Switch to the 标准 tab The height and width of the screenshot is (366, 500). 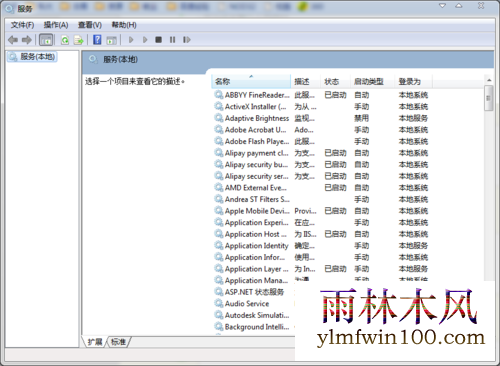(x=118, y=342)
